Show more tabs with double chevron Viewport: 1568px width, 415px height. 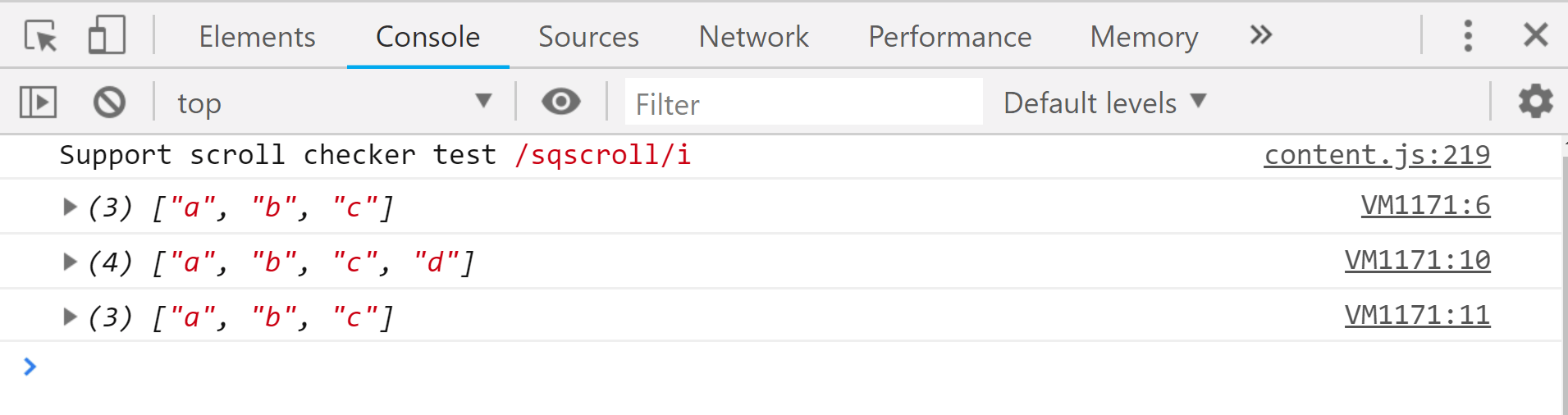[x=1261, y=35]
